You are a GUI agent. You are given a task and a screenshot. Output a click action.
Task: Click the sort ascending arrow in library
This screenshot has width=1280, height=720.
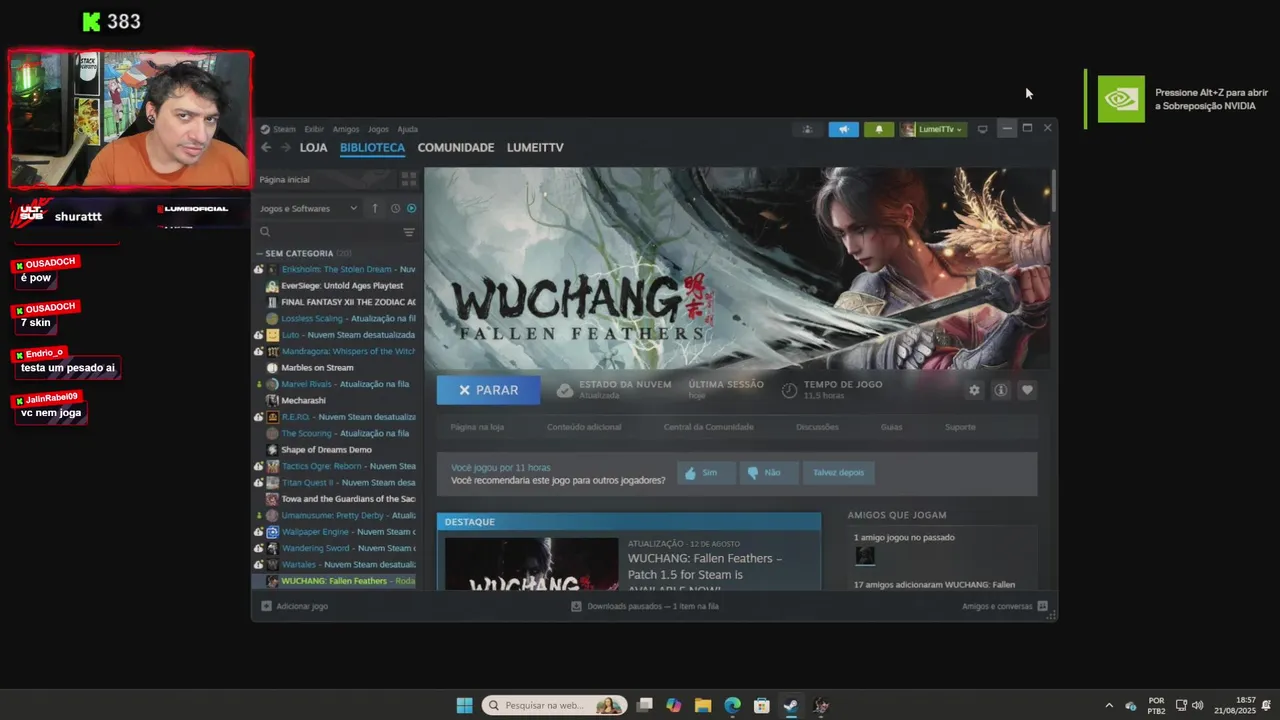pos(375,208)
